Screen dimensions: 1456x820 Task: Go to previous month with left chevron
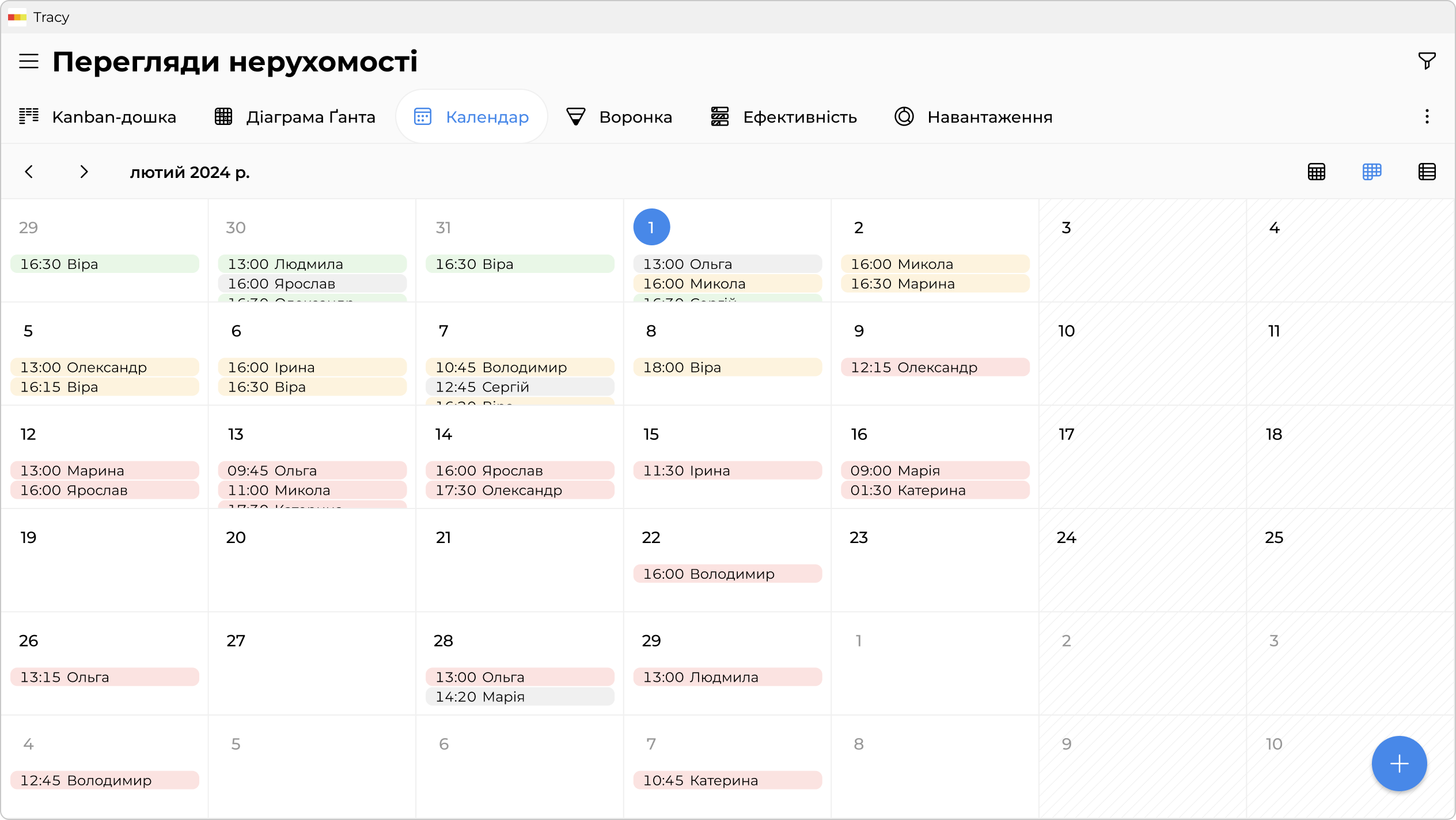(29, 172)
